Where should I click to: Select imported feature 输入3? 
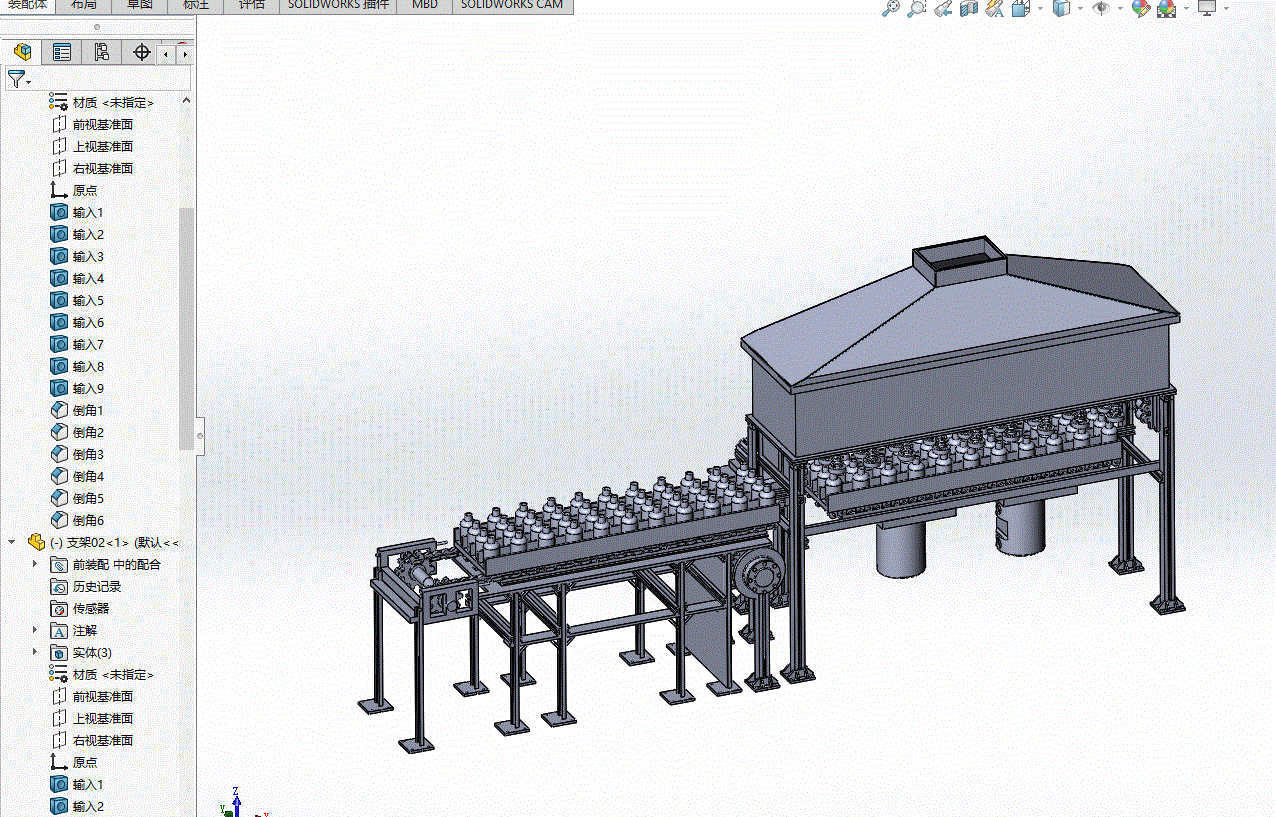click(77, 256)
